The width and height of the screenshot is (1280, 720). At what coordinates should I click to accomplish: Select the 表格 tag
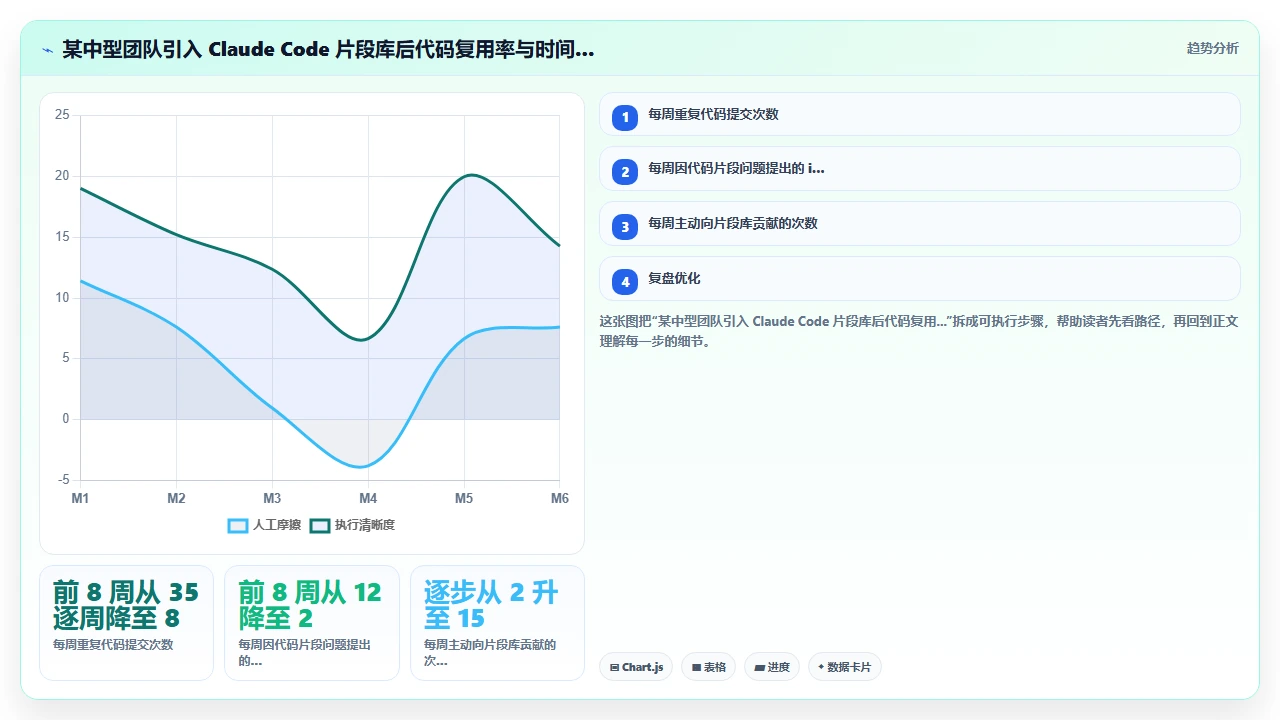tap(709, 667)
